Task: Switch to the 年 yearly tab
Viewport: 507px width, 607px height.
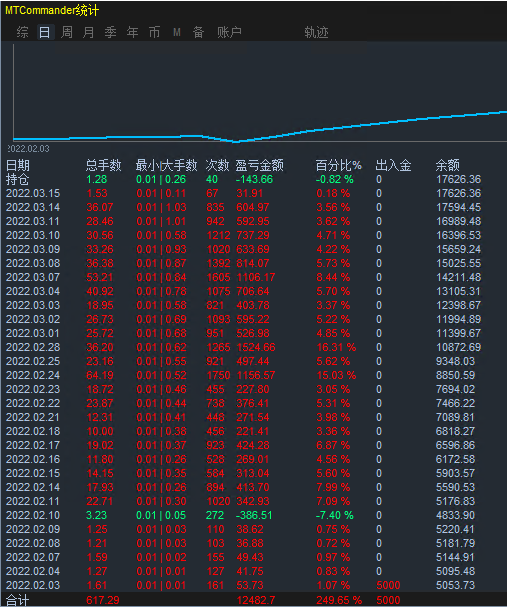Action: (133, 32)
